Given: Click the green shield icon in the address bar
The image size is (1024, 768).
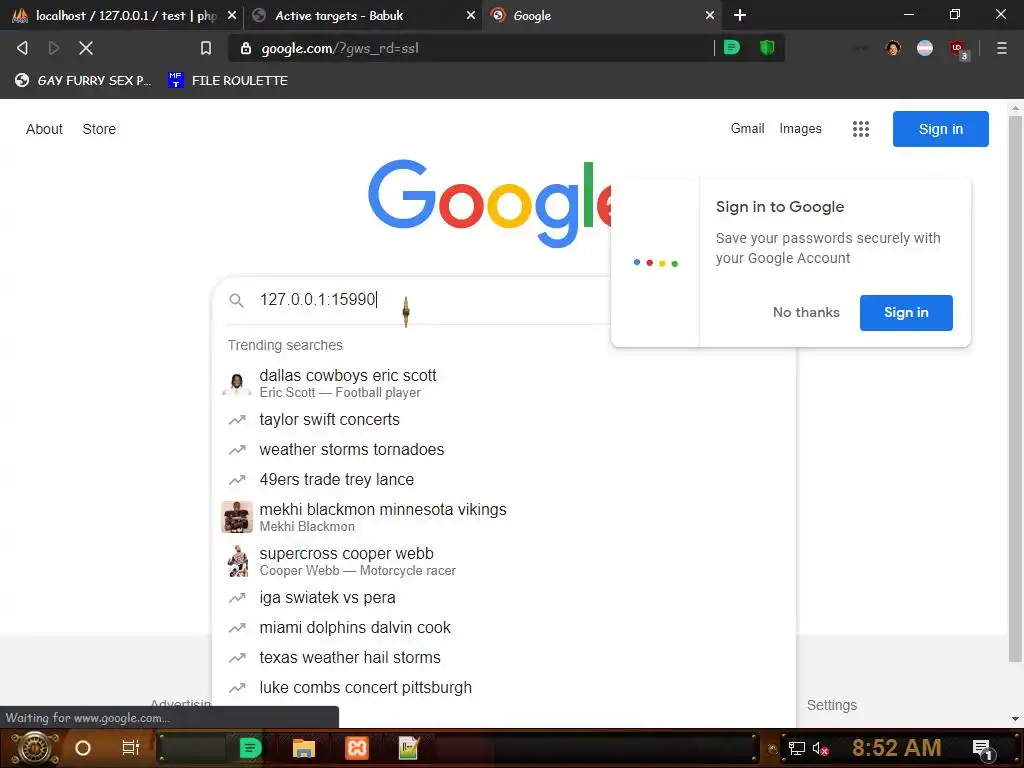Looking at the screenshot, I should [x=767, y=48].
